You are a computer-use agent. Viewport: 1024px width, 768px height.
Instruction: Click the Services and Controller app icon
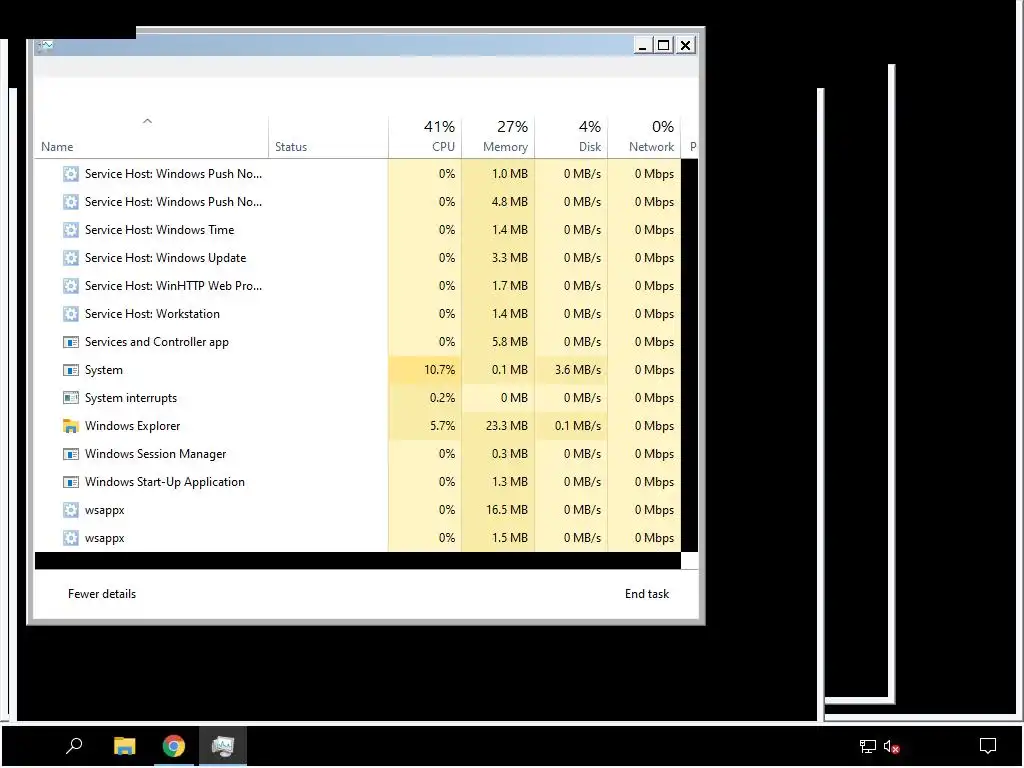pyautogui.click(x=71, y=342)
